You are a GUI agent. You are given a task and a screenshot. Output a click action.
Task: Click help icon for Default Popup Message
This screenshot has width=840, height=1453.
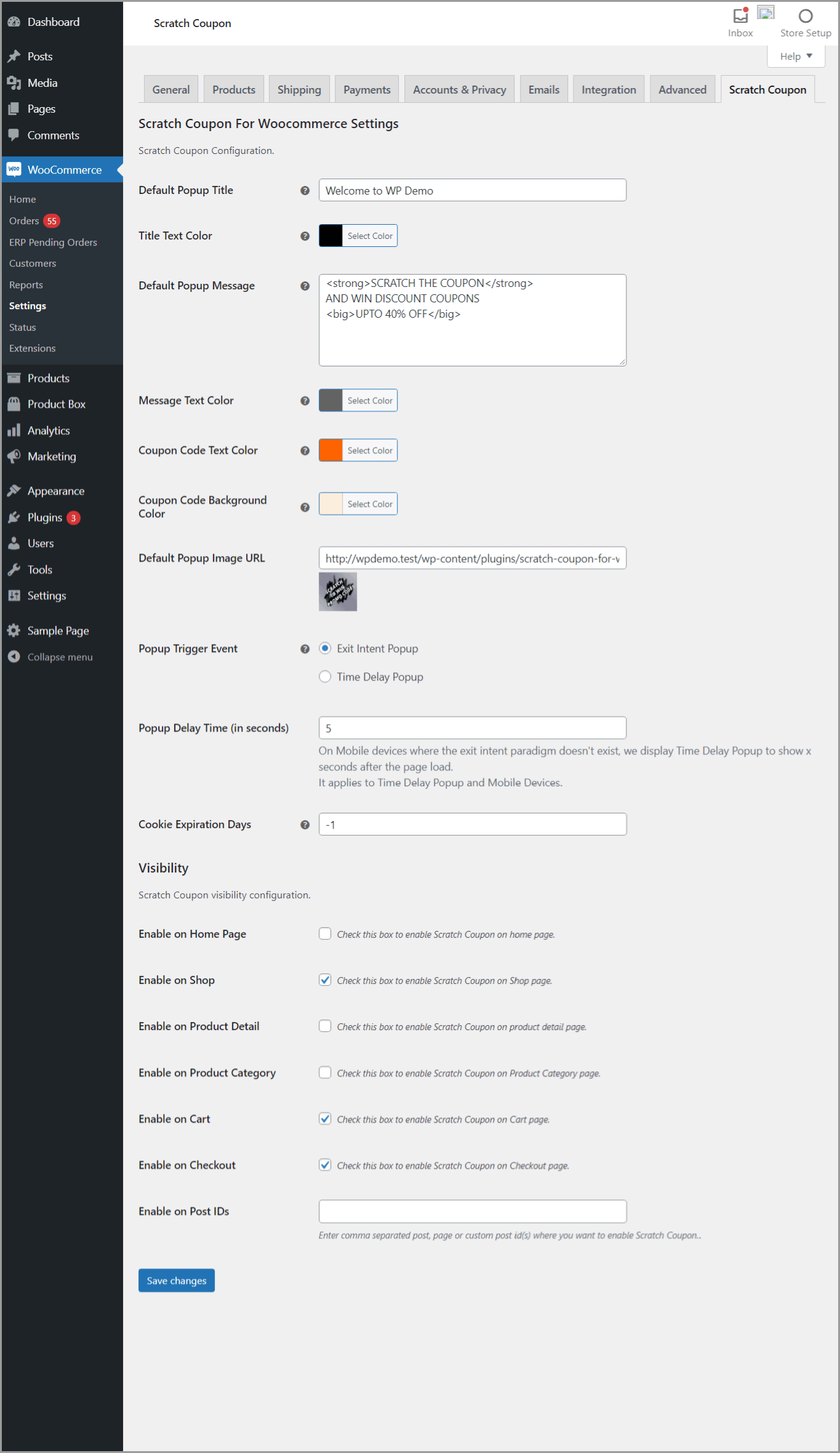point(305,286)
